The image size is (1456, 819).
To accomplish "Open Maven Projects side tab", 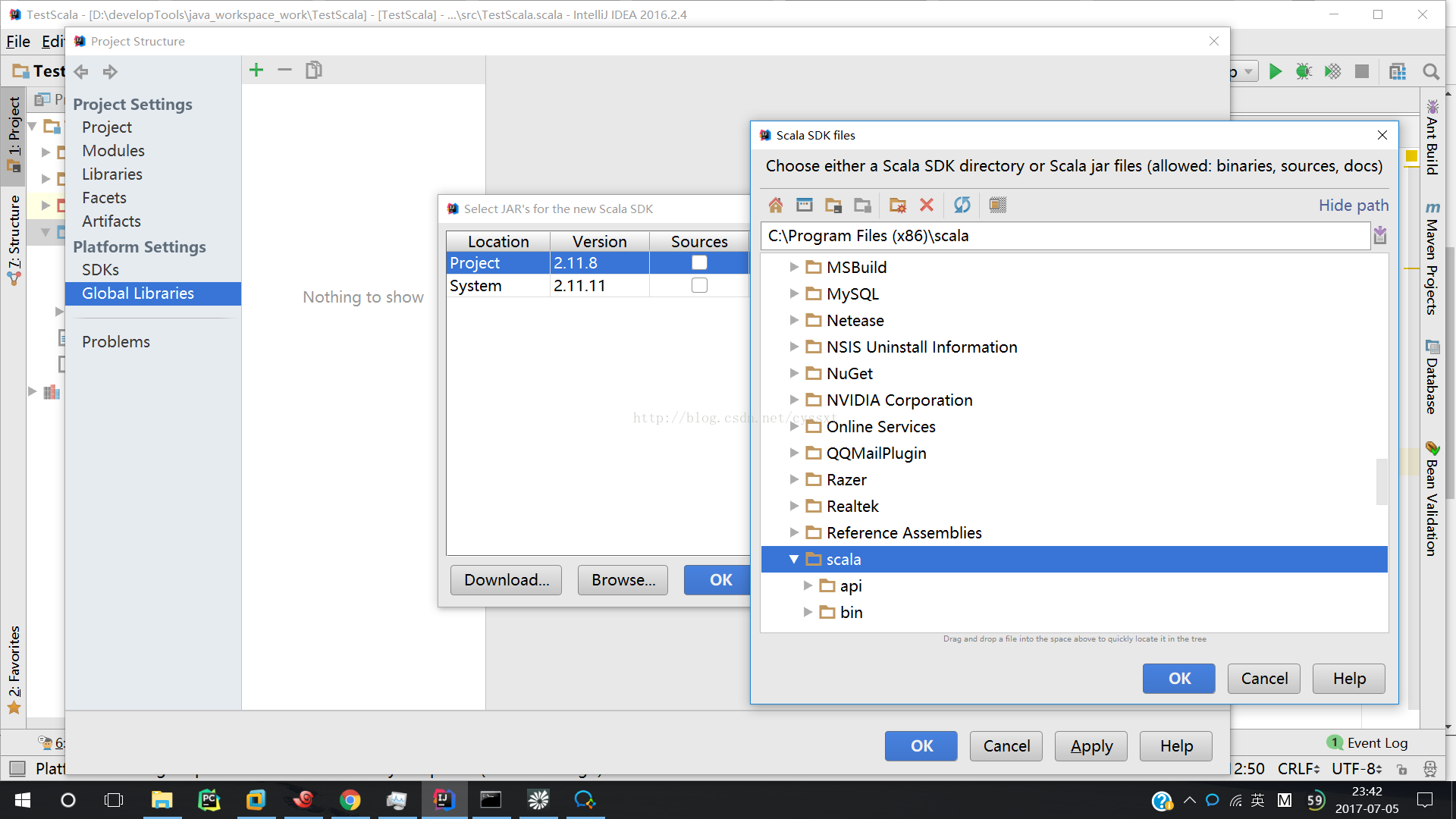I will click(x=1432, y=258).
